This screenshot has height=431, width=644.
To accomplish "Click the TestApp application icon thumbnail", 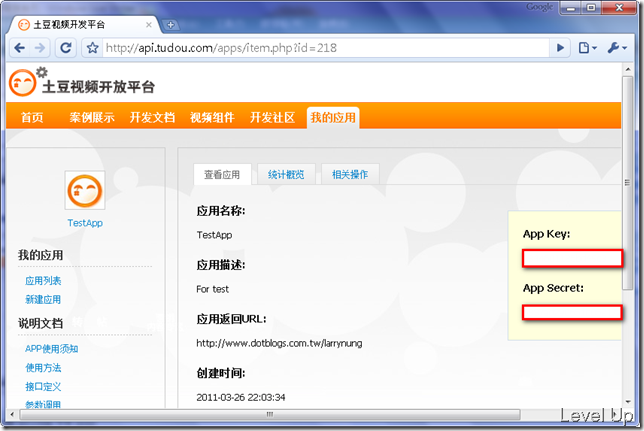I will [85, 190].
